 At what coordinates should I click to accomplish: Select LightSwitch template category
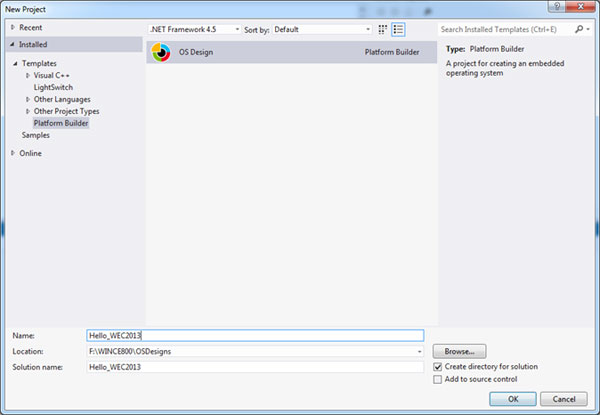[x=53, y=87]
